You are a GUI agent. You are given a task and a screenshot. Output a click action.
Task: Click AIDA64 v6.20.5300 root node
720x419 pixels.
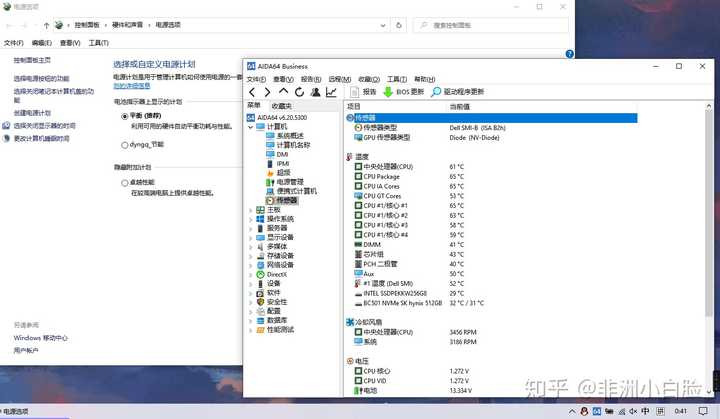pos(277,118)
